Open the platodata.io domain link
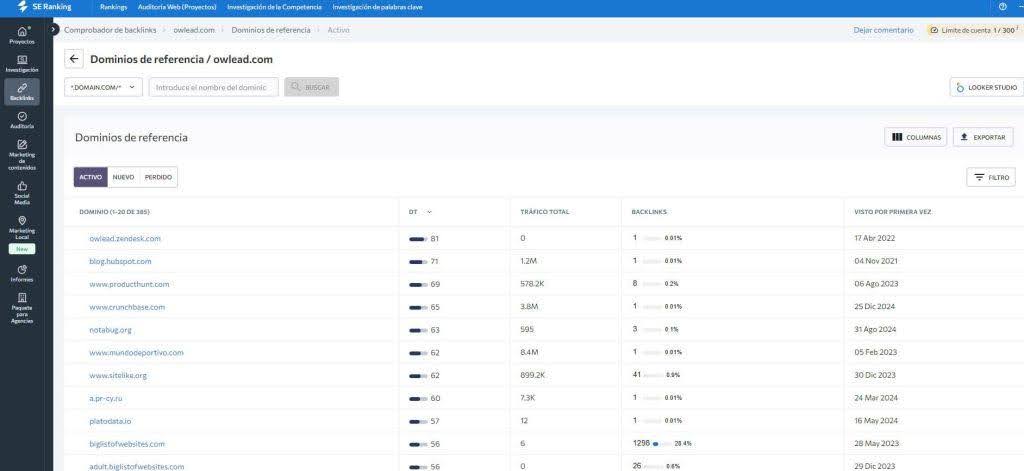 click(x=110, y=421)
